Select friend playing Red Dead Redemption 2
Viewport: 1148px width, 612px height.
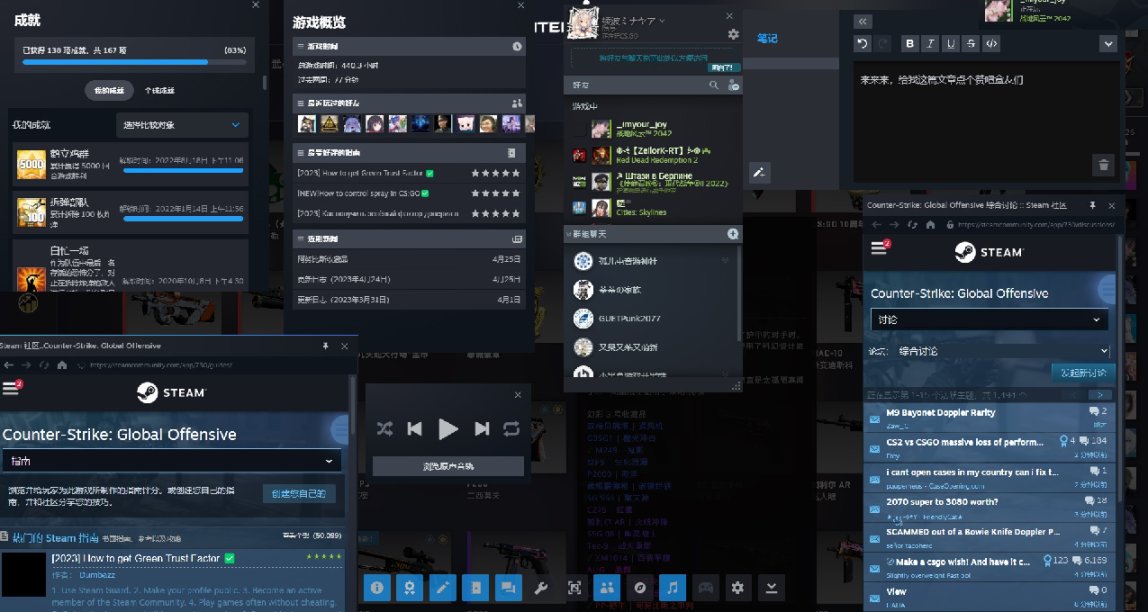point(652,155)
